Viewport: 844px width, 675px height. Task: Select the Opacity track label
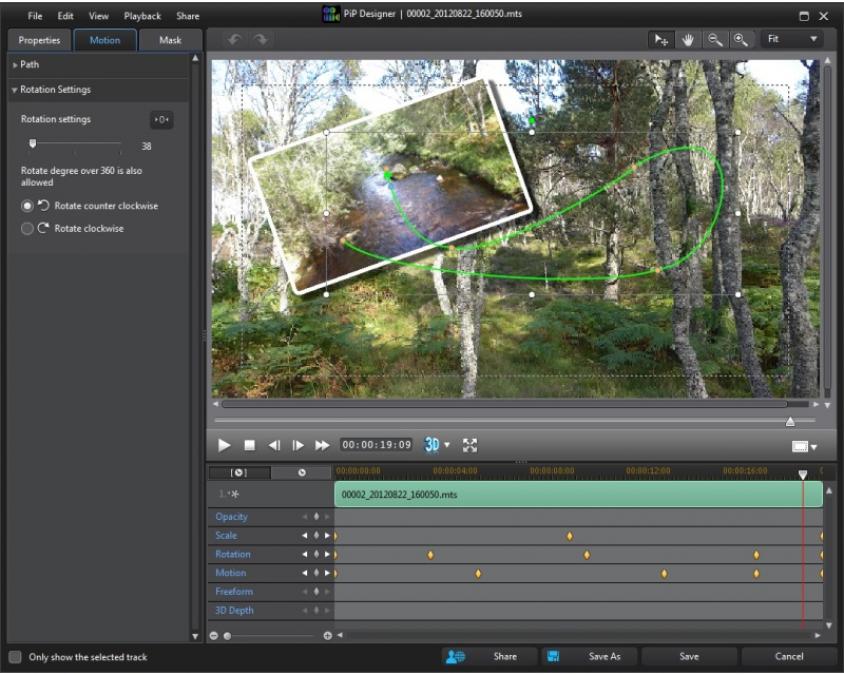tap(231, 517)
